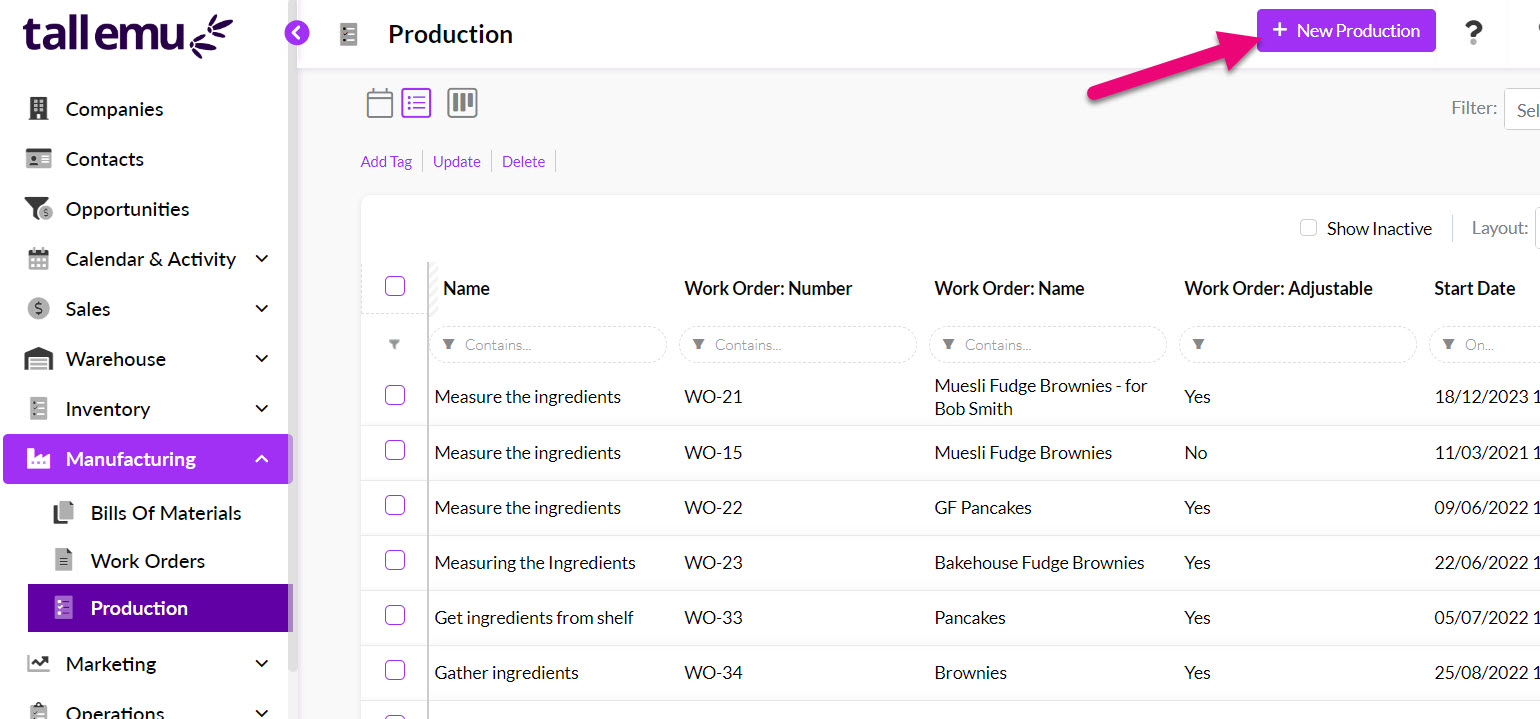Check the select-all checkbox in header
Viewport: 1540px width, 719px height.
point(395,287)
